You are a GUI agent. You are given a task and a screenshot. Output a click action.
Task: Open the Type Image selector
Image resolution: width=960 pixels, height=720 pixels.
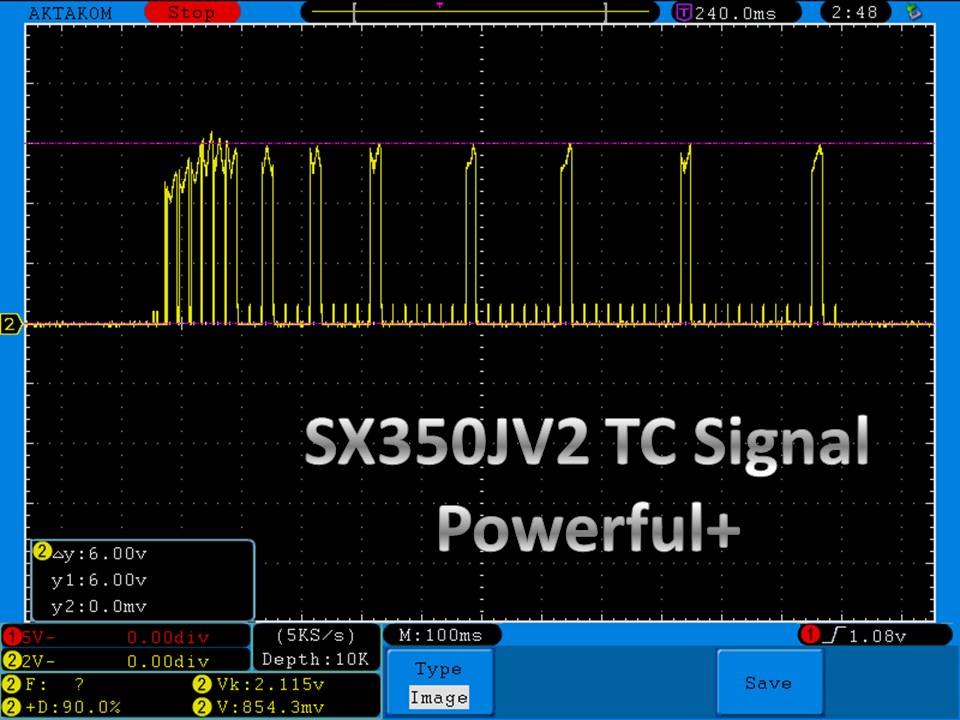[439, 683]
